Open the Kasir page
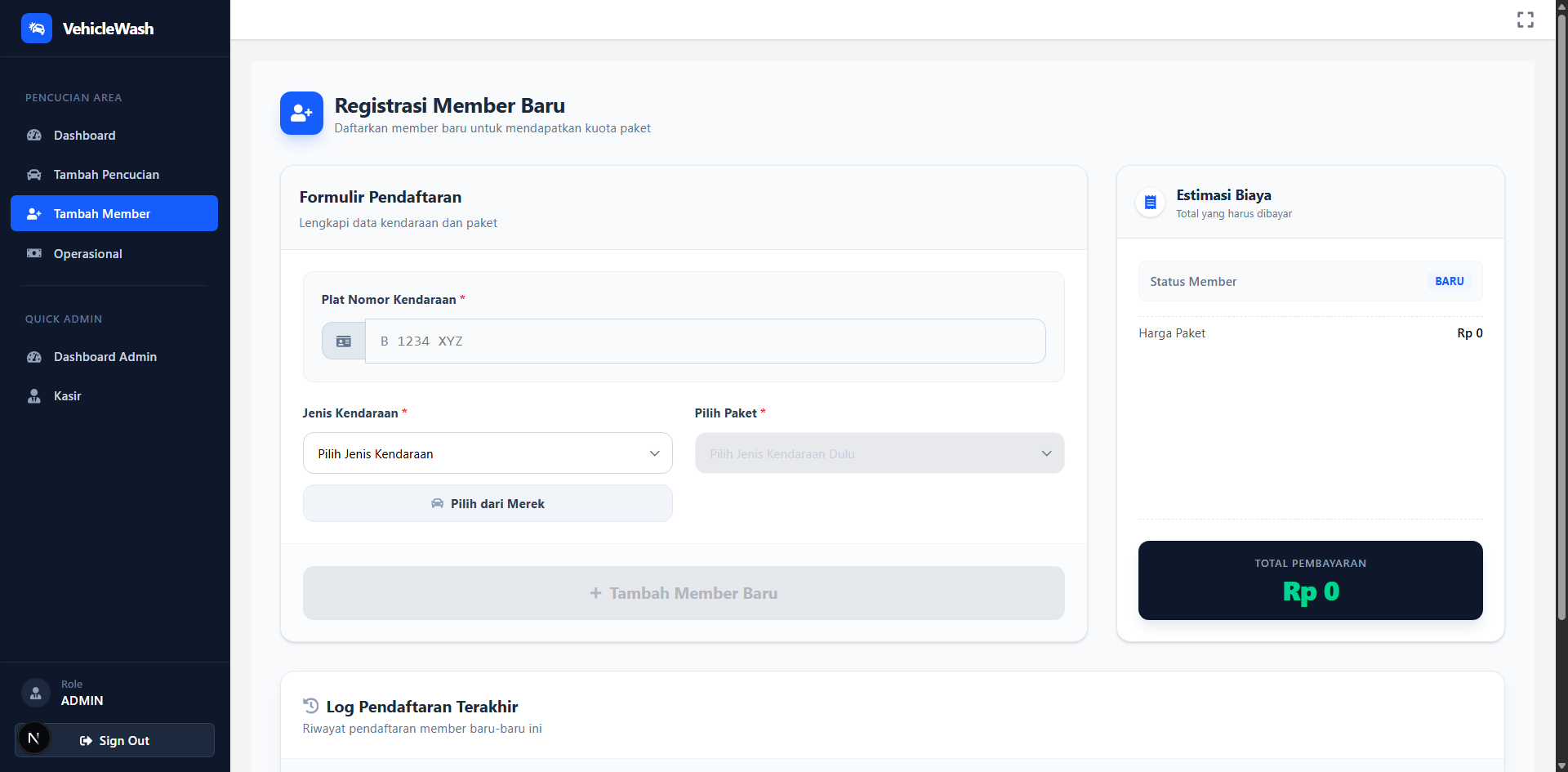 67,396
